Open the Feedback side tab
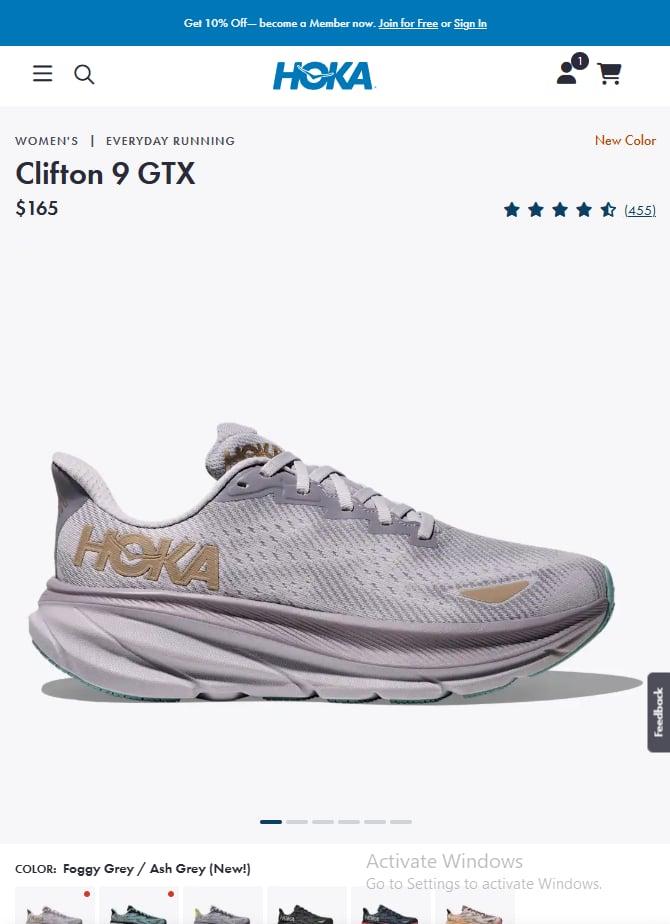Viewport: 670px width, 924px height. 659,712
